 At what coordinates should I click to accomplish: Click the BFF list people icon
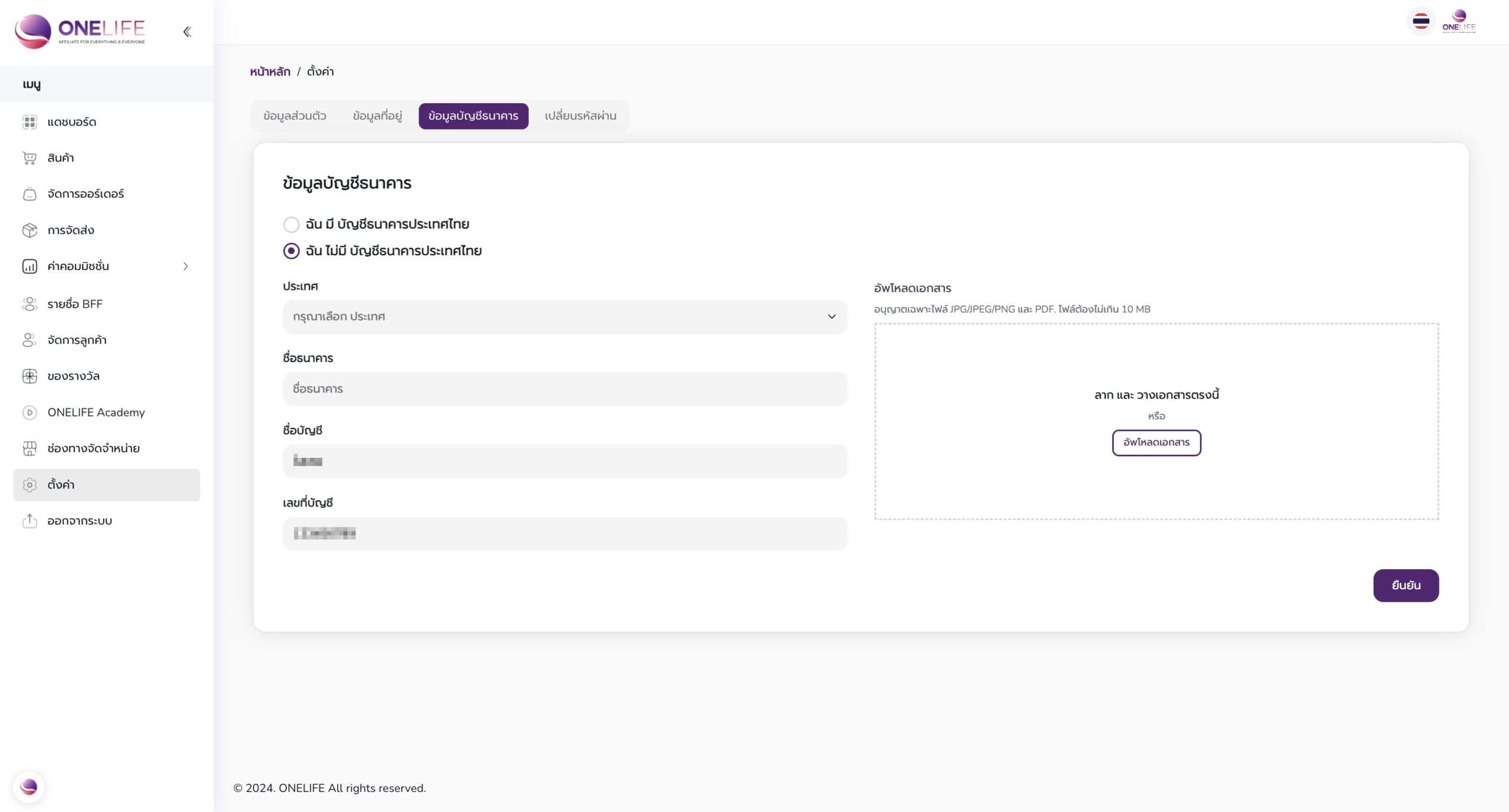[29, 304]
